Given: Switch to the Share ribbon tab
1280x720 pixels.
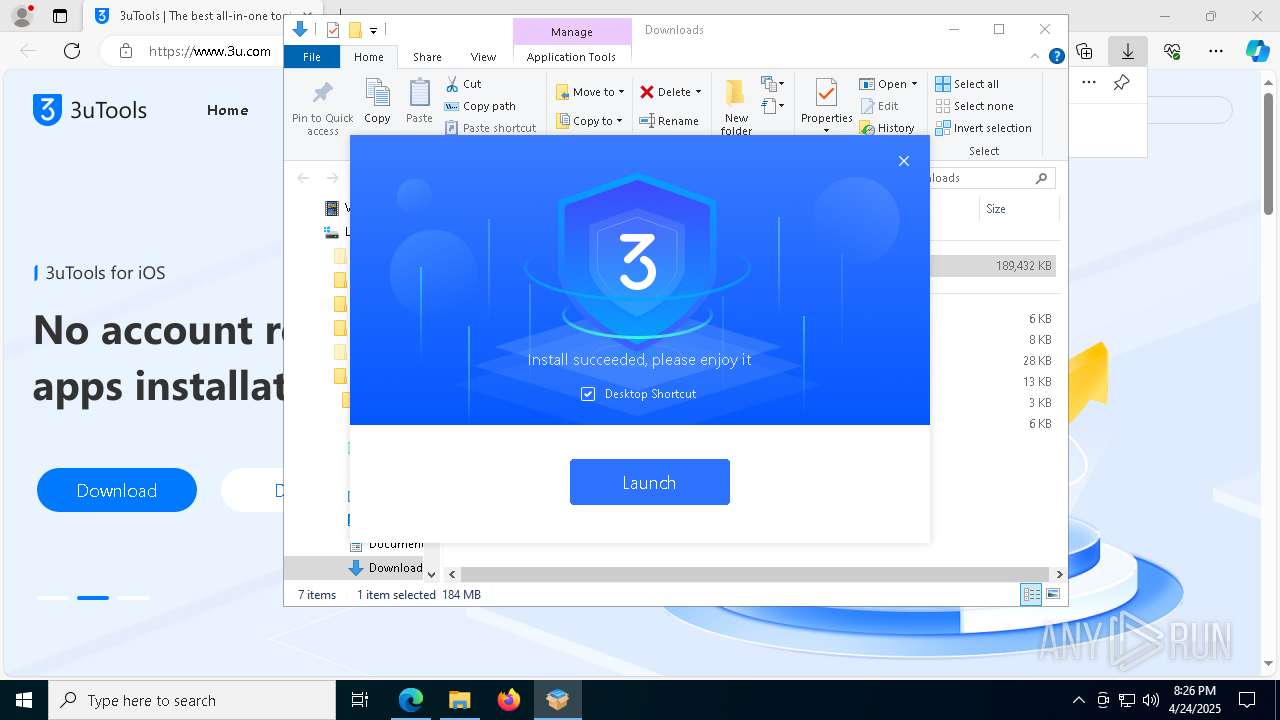Looking at the screenshot, I should point(427,57).
